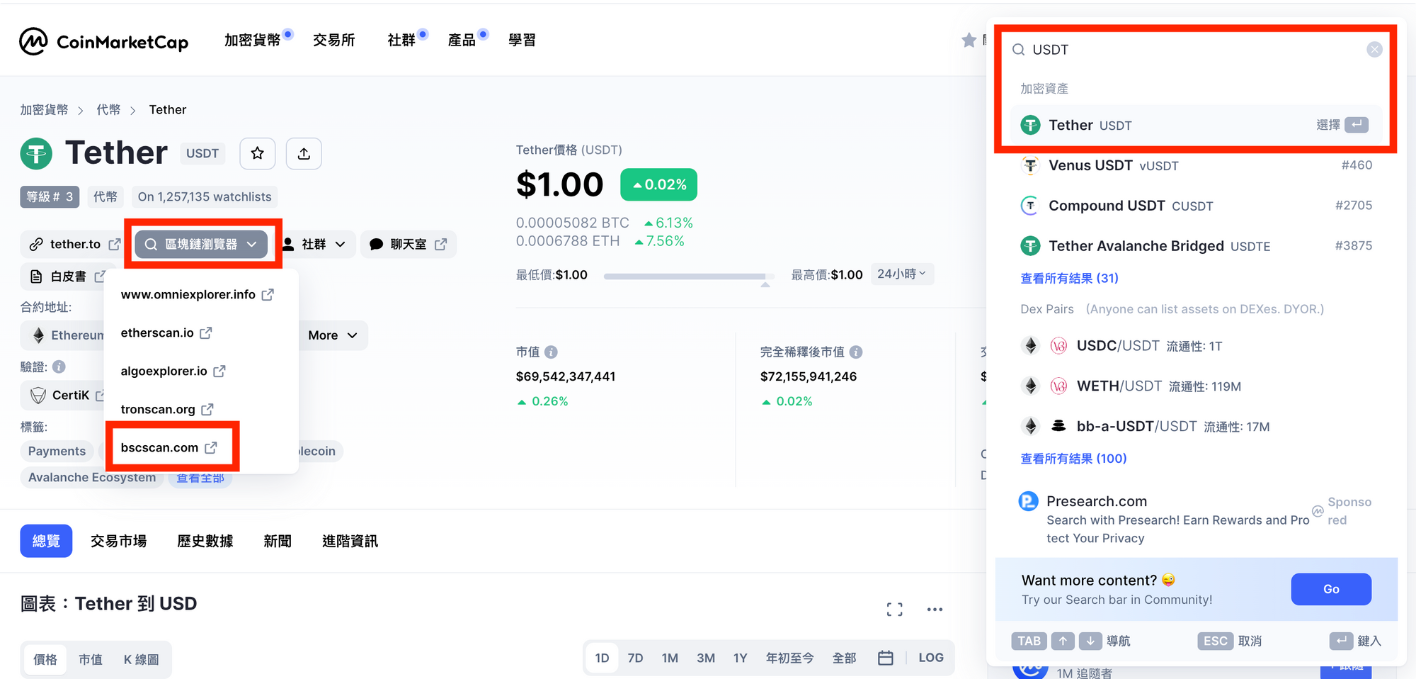This screenshot has width=1416, height=692.
Task: Open chart more options menu
Action: [935, 609]
